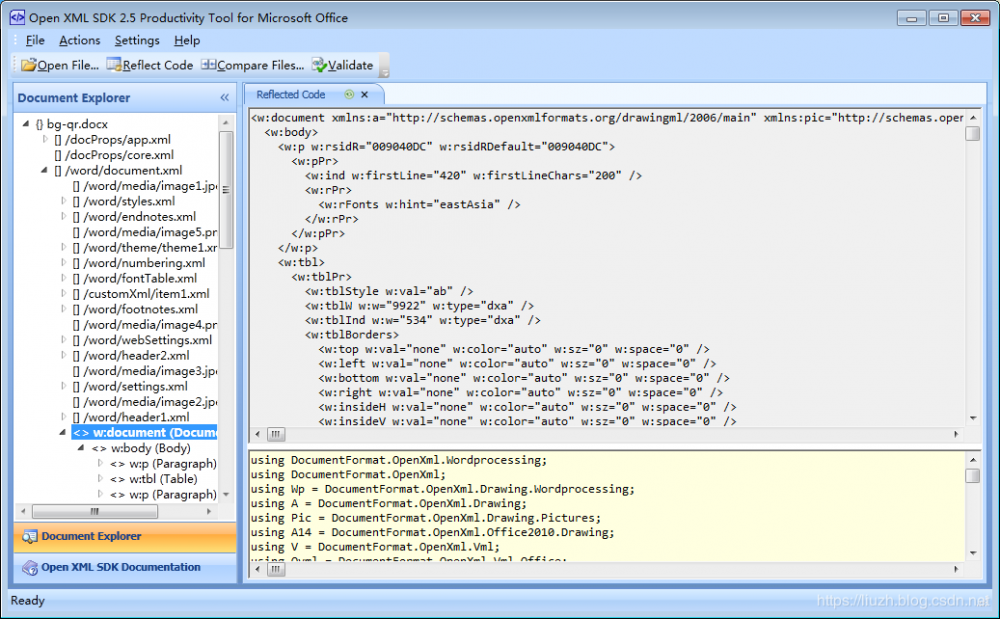The width and height of the screenshot is (1000, 619).
Task: Close the Reflected Code tab
Action: [x=365, y=94]
